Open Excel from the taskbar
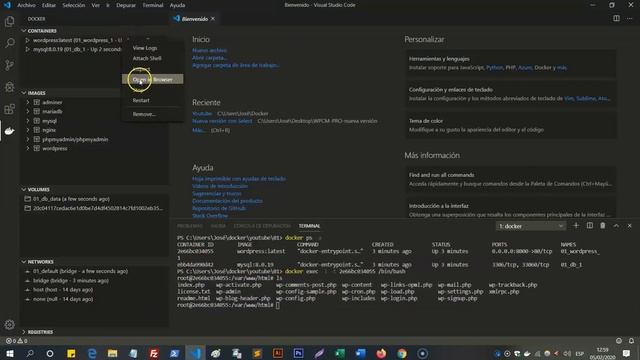Image resolution: width=640 pixels, height=360 pixels. pos(340,353)
